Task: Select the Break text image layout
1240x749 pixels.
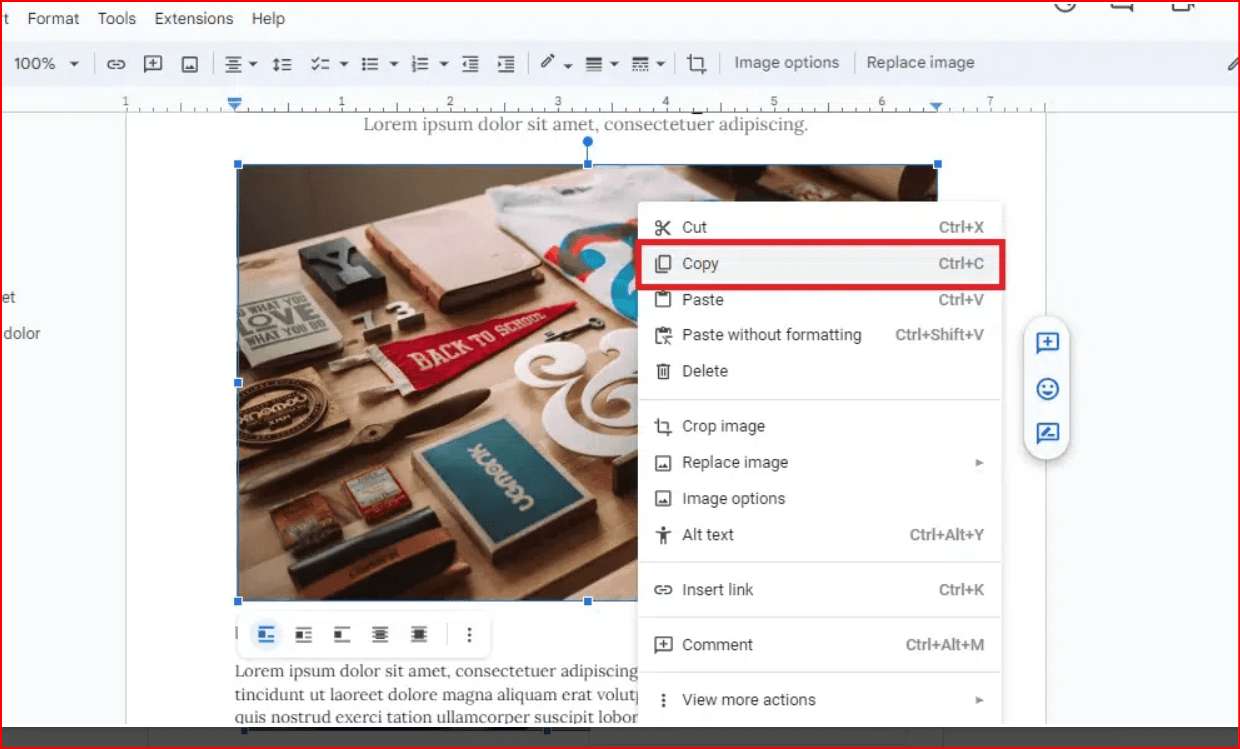Action: coord(342,635)
